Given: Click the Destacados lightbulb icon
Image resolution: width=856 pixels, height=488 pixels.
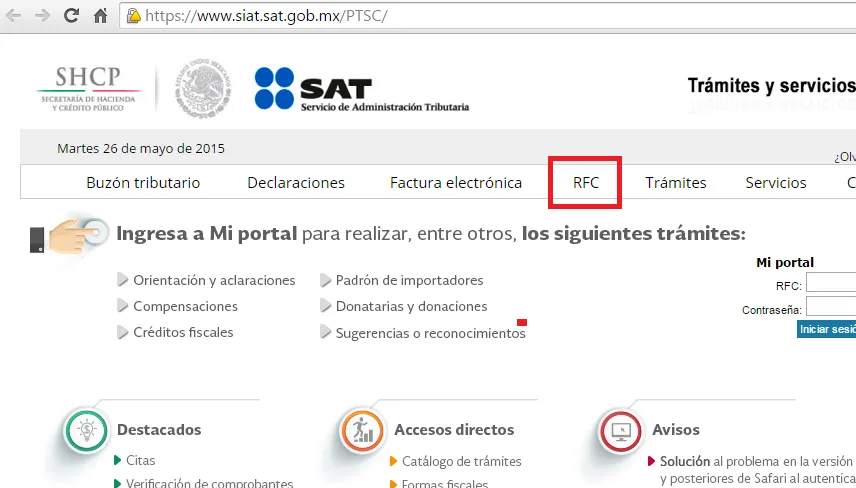Looking at the screenshot, I should point(86,431).
